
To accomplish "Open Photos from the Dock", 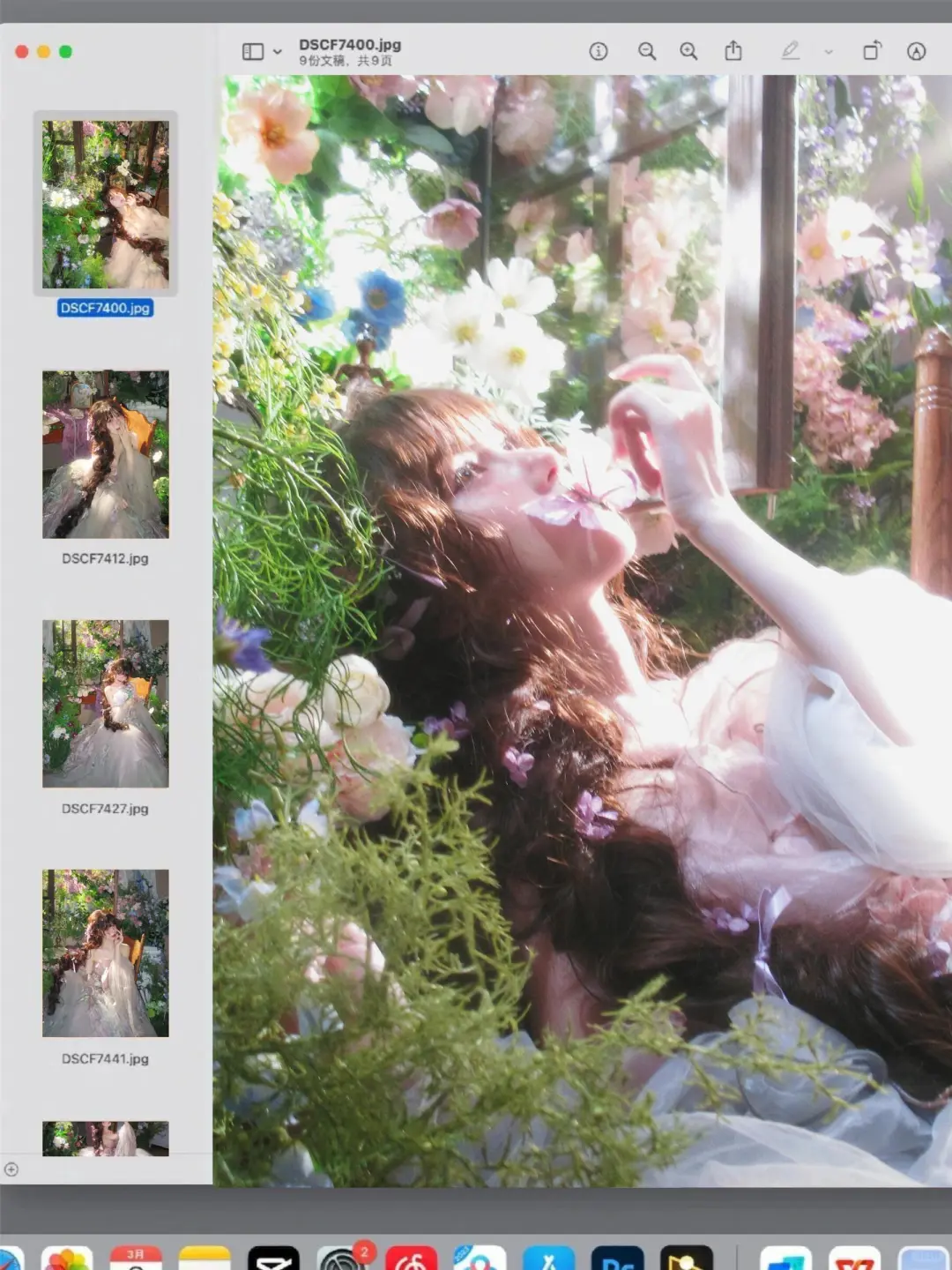I will pos(67,1258).
